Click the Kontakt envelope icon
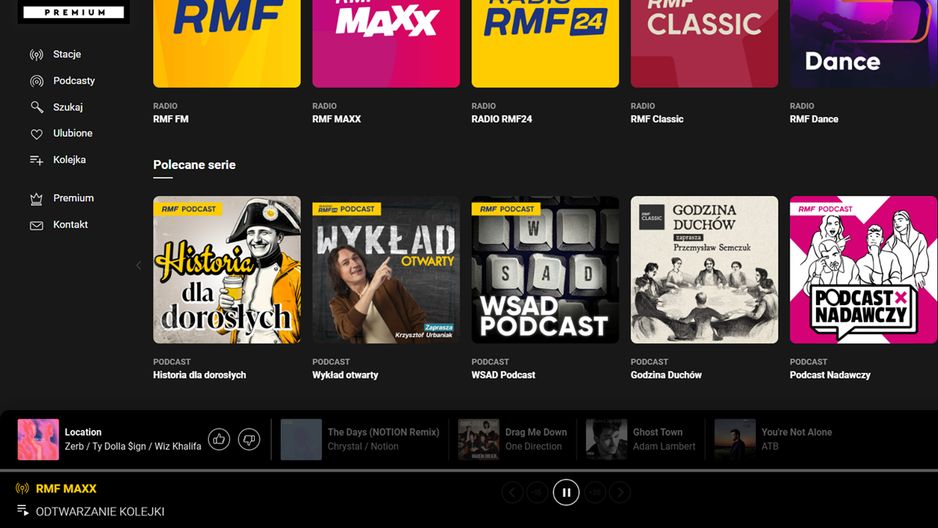The image size is (938, 528). click(x=36, y=225)
